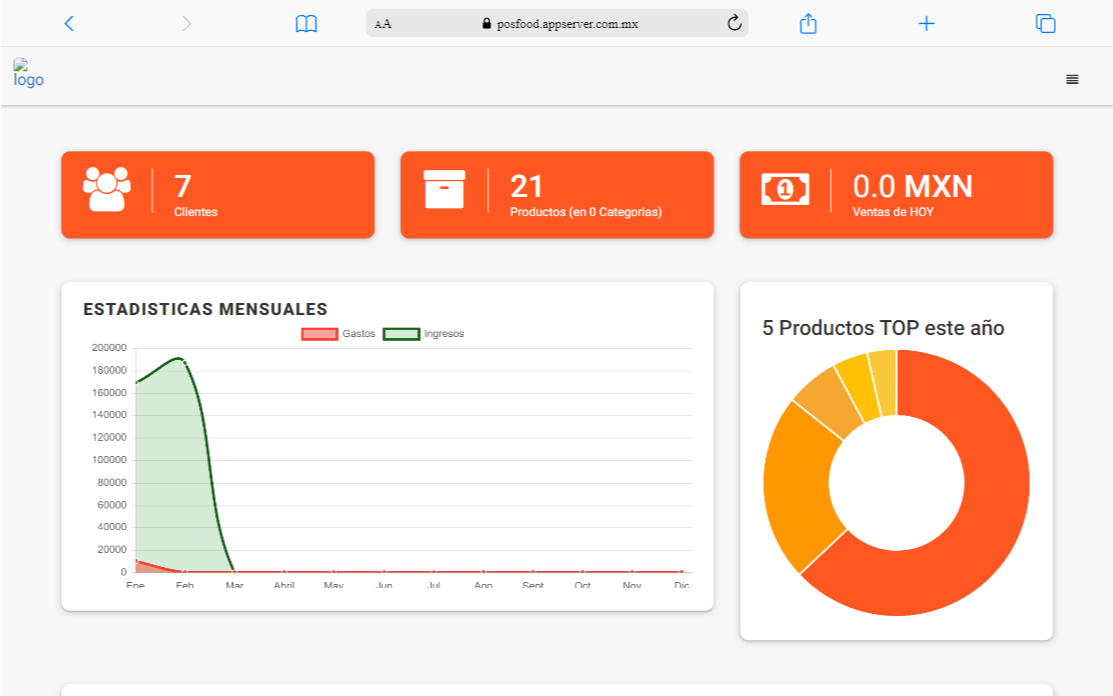Click the Feb peak point on Ingresos line

click(x=185, y=362)
